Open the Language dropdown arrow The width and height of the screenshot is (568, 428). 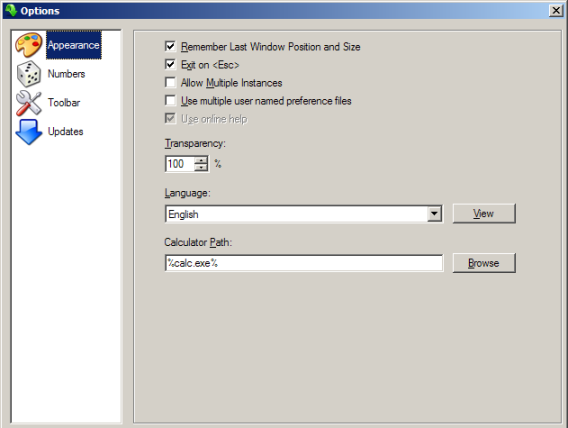coord(434,214)
